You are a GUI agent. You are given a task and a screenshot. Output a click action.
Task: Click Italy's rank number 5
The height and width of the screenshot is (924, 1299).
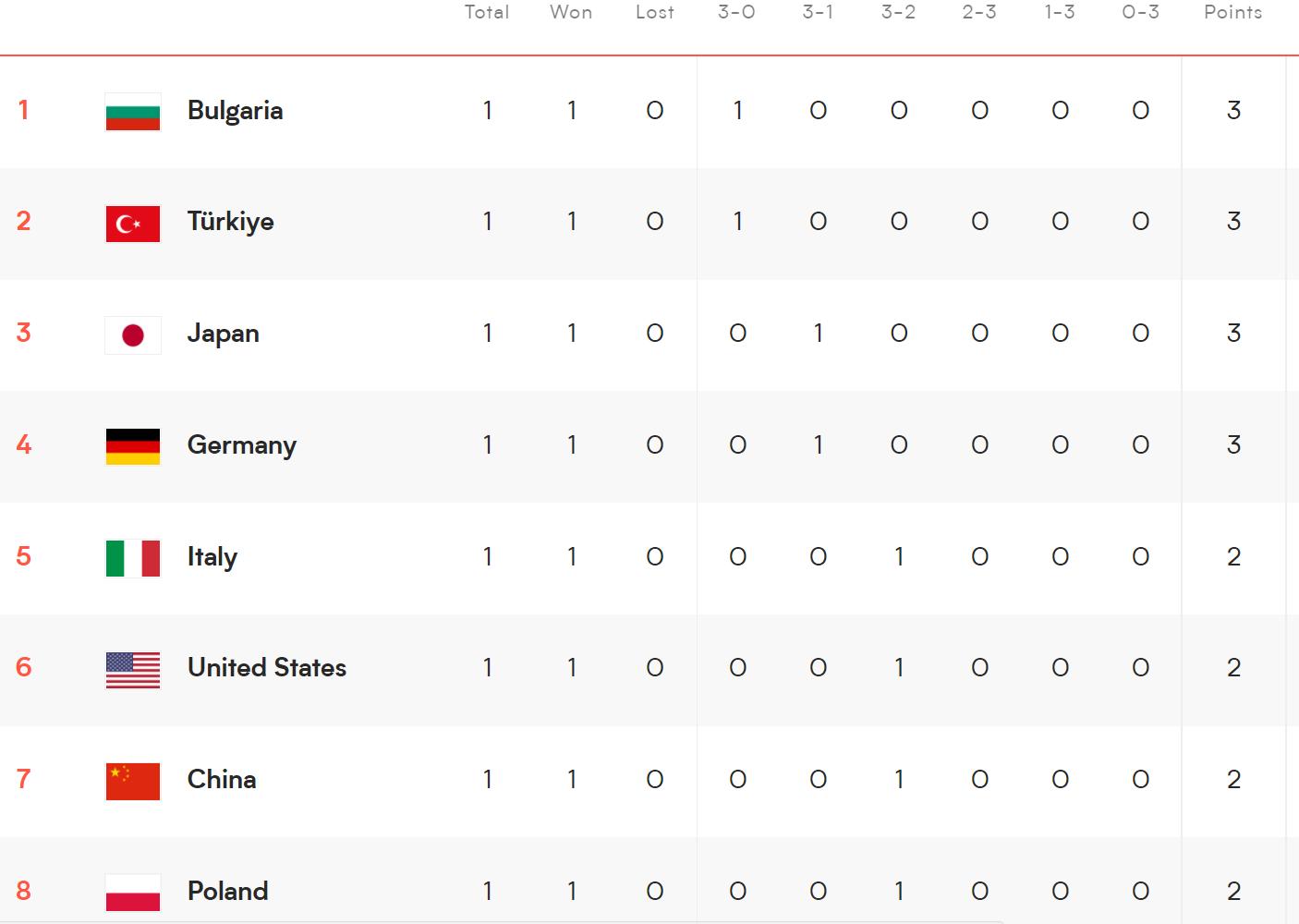pyautogui.click(x=24, y=556)
